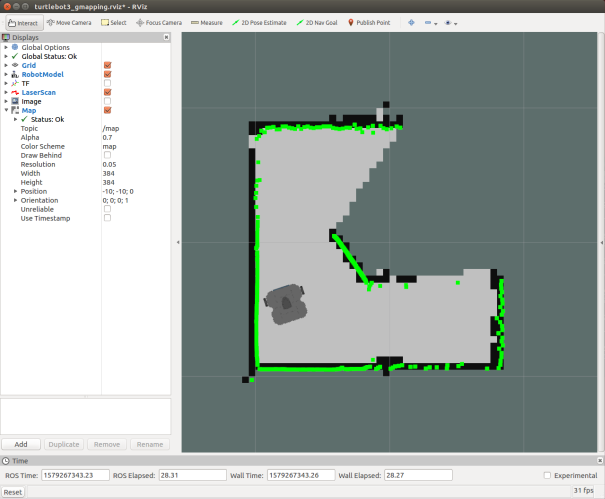Enable the Image display checkbox
This screenshot has height=499, width=605.
tap(107, 101)
